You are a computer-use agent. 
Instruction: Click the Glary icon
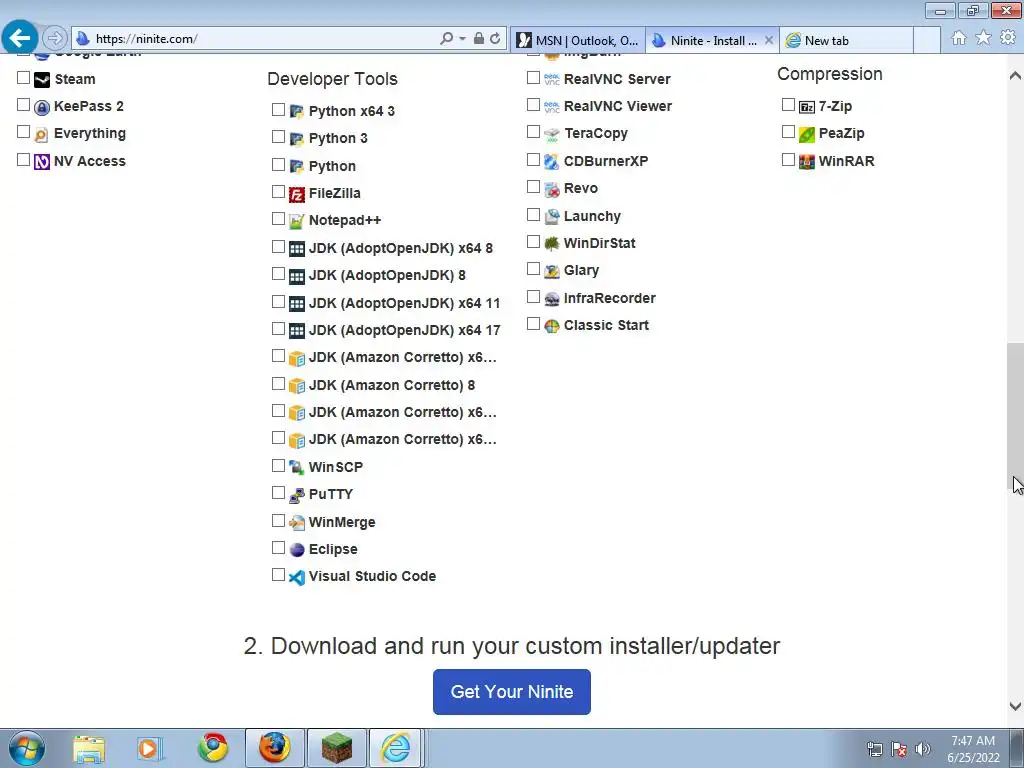[552, 271]
